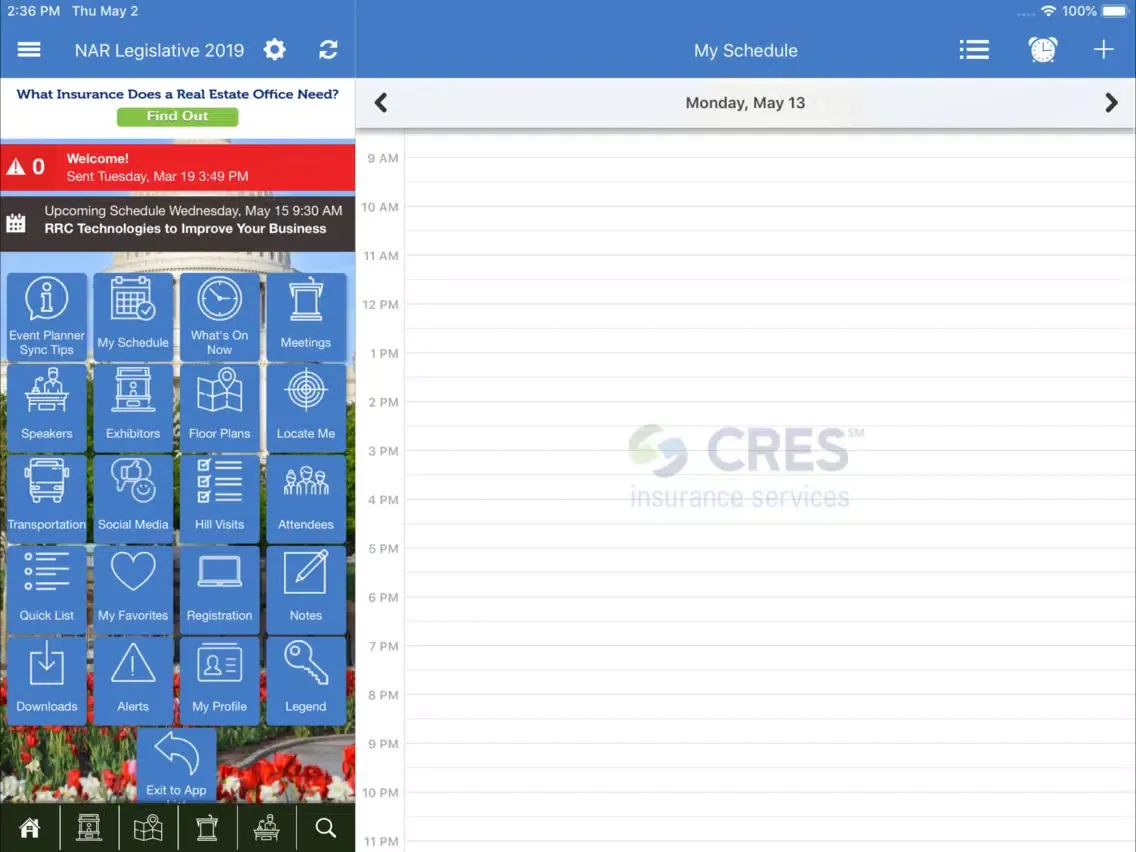
Task: Open Social Media tile
Action: 133,499
